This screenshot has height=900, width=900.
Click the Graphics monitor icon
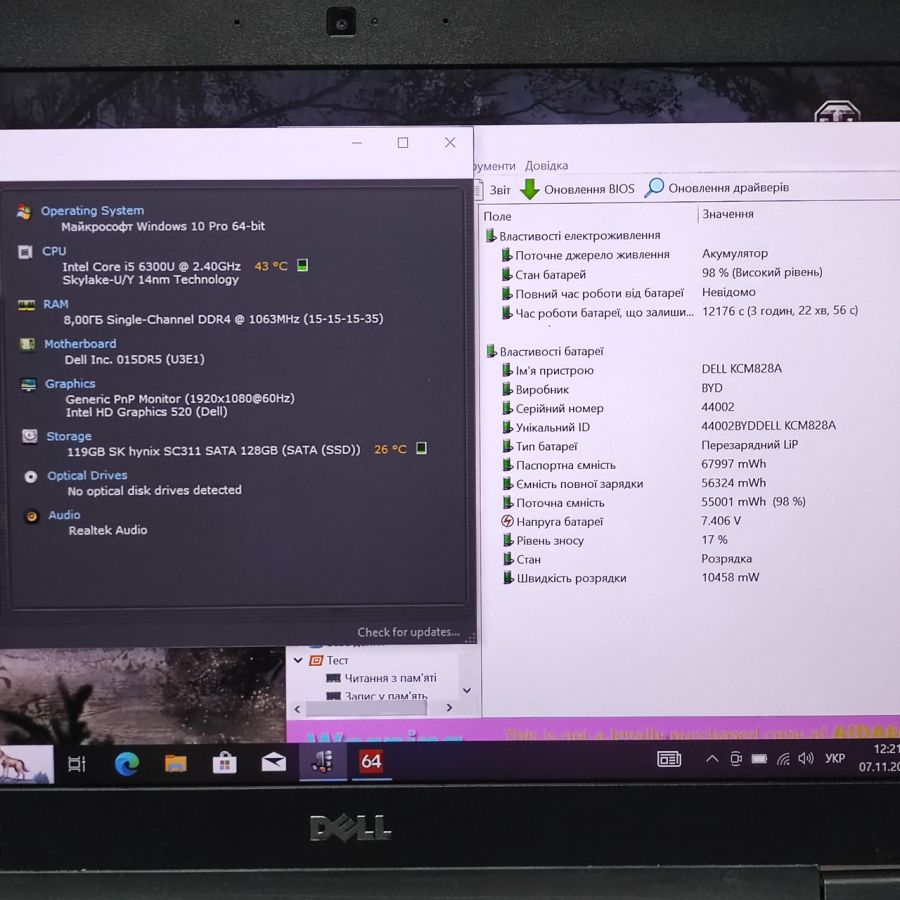pos(29,385)
